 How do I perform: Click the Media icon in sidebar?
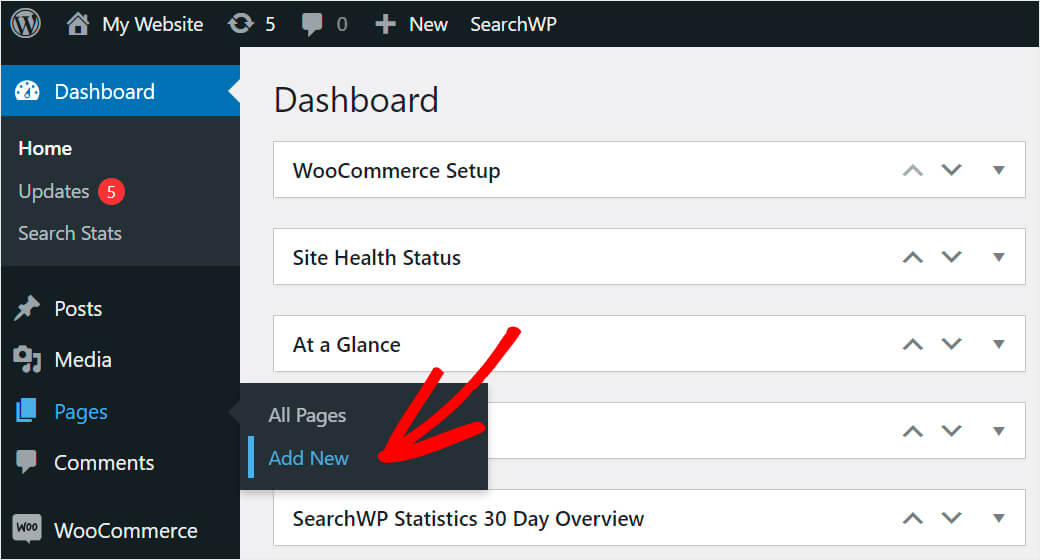(x=27, y=360)
